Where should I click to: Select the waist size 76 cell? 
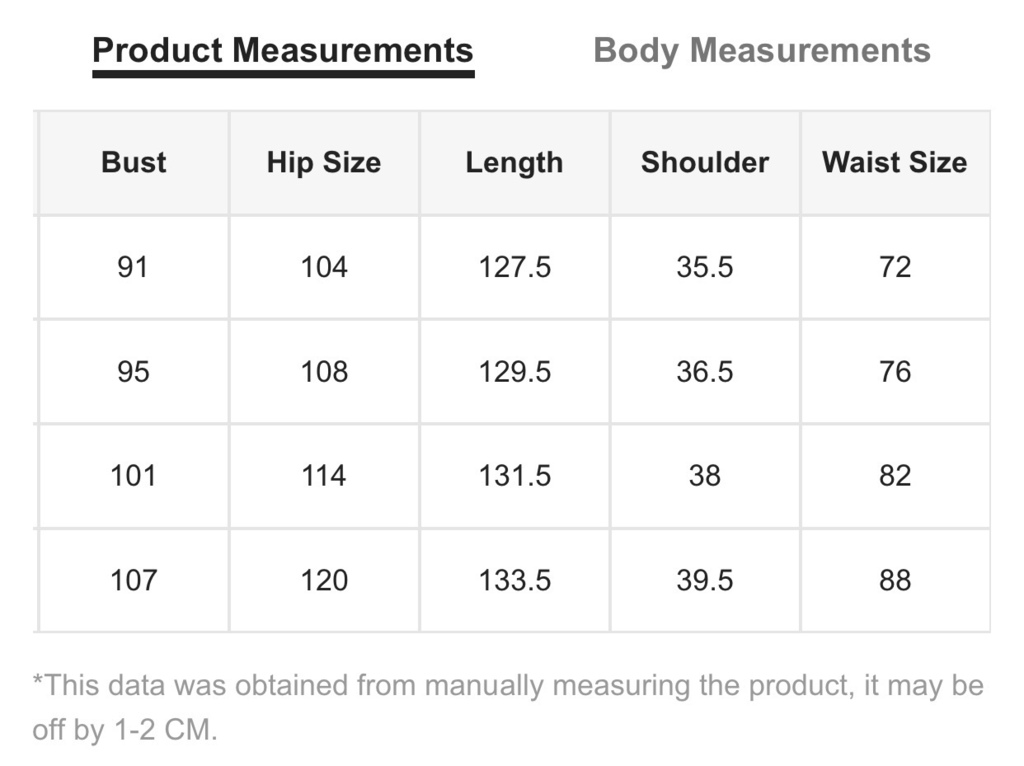pyautogui.click(x=895, y=372)
